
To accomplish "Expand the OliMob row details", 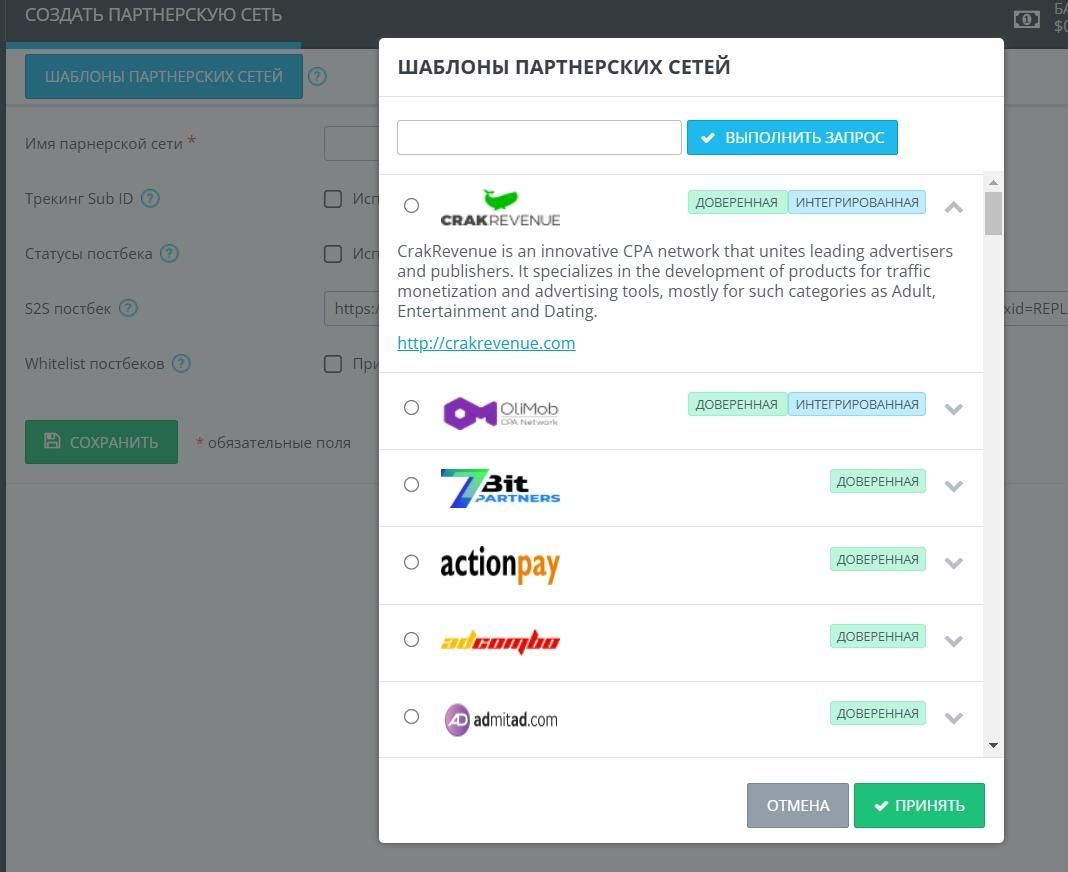I will [x=954, y=409].
